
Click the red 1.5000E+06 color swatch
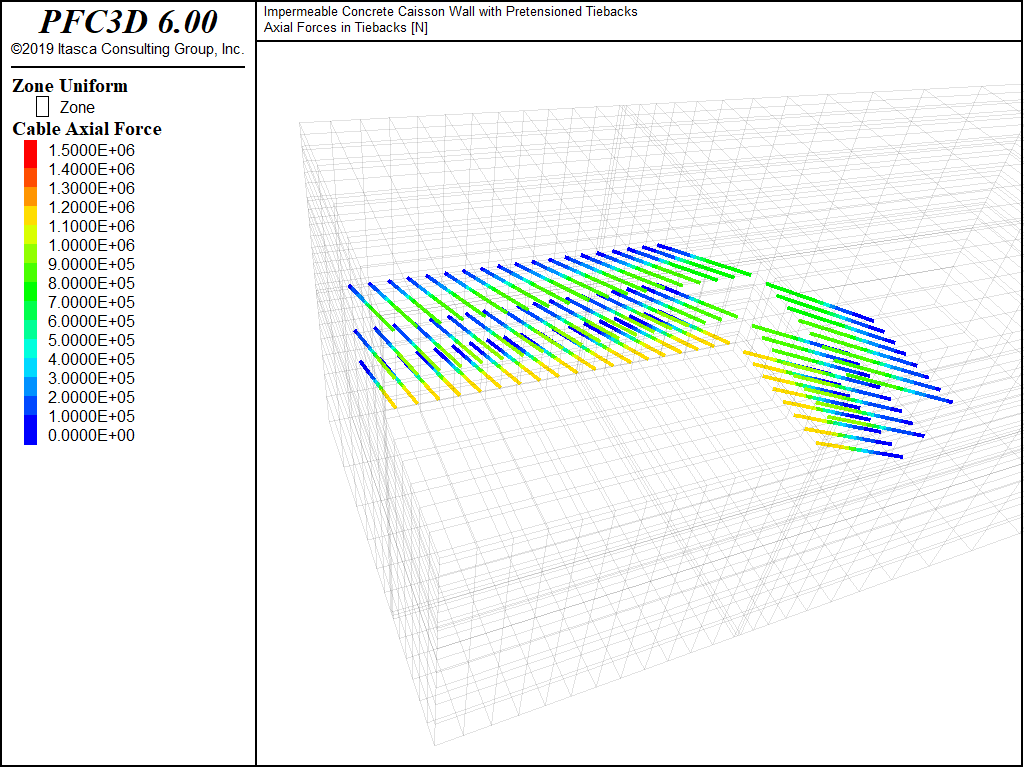coord(31,154)
